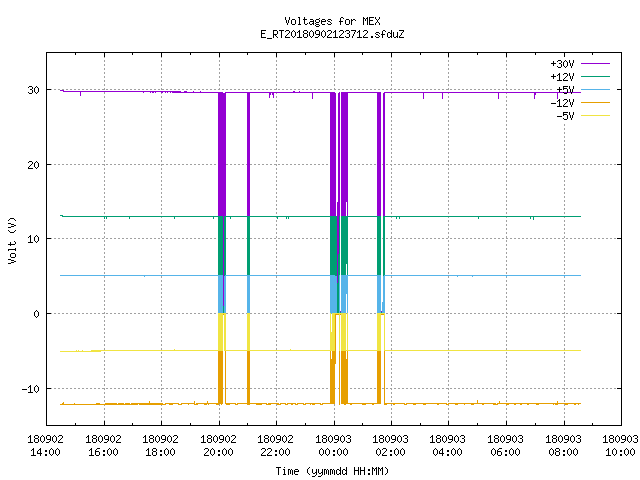
Task: Click the y-axis label 'Volt (V)'
Action: pyautogui.click(x=12, y=240)
